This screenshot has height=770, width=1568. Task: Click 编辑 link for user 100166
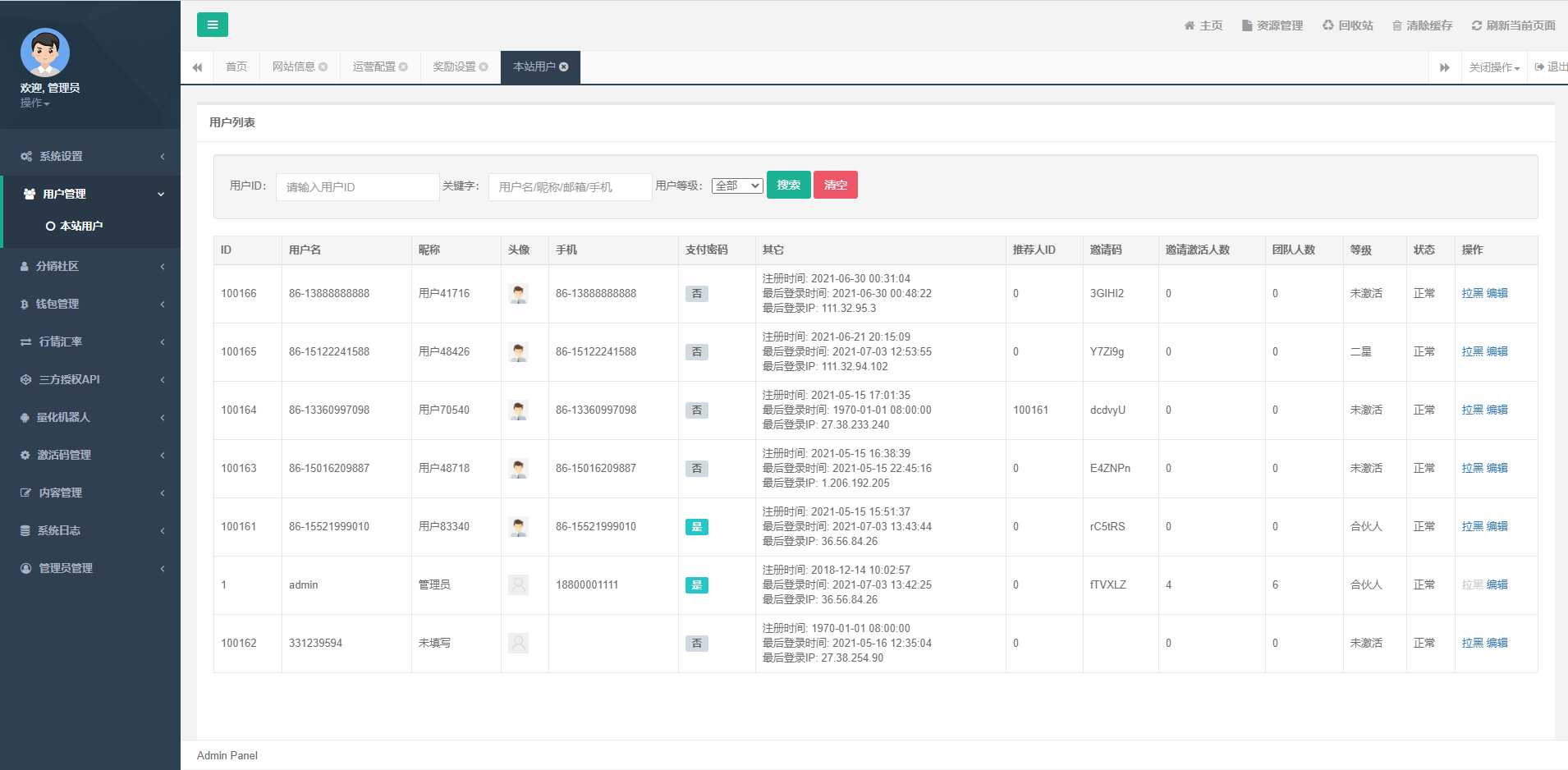pyautogui.click(x=1497, y=293)
